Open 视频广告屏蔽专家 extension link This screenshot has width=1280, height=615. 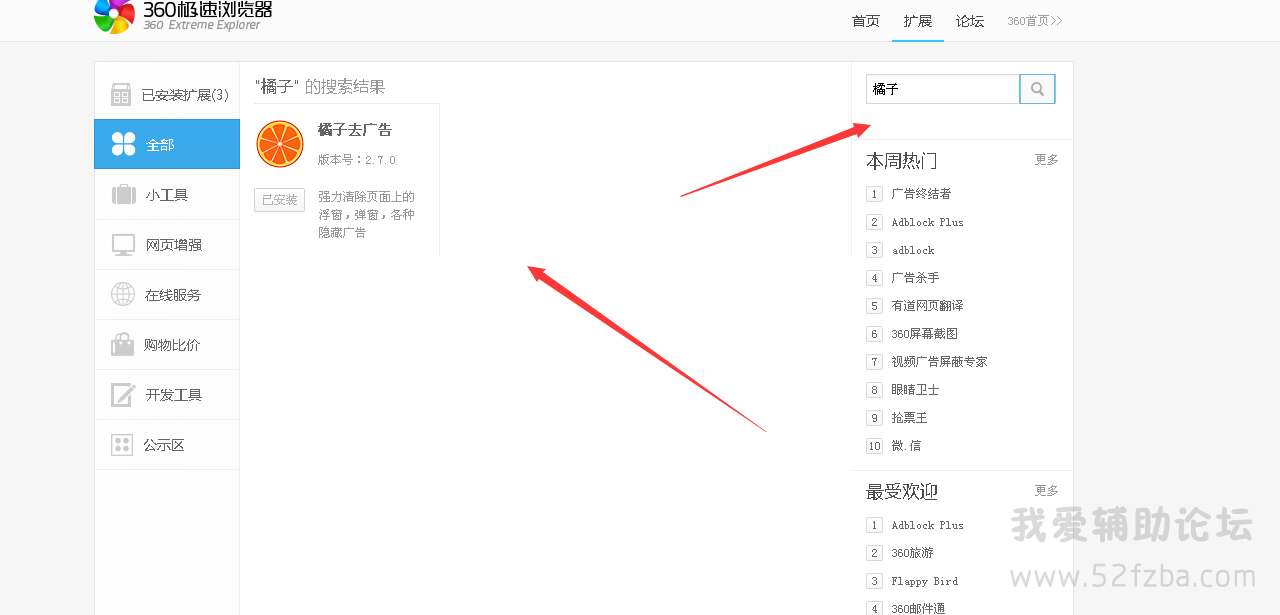(939, 362)
